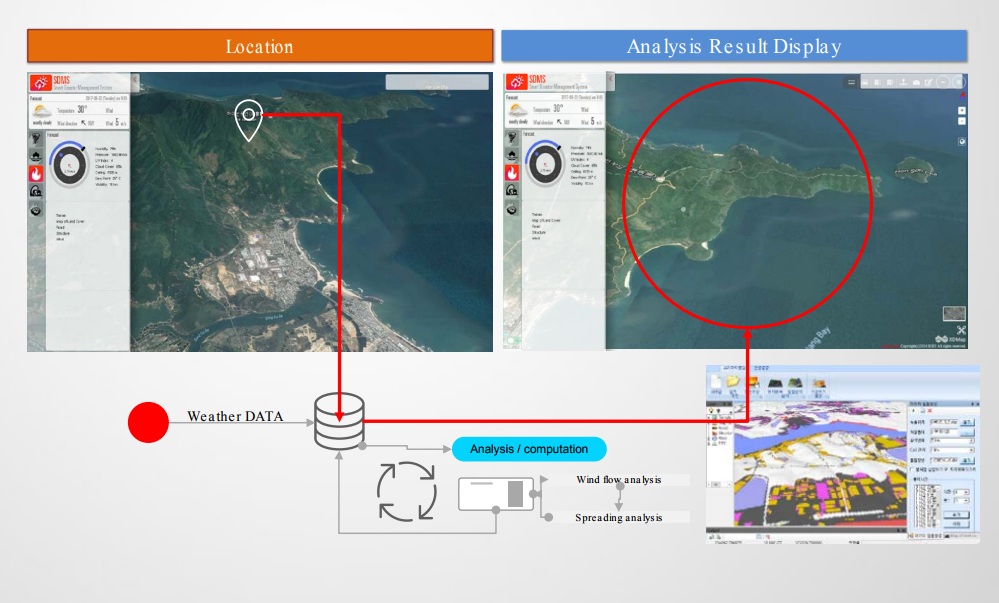The width and height of the screenshot is (999, 603).
Task: Select the Analysis Result Display header
Action: pos(734,46)
